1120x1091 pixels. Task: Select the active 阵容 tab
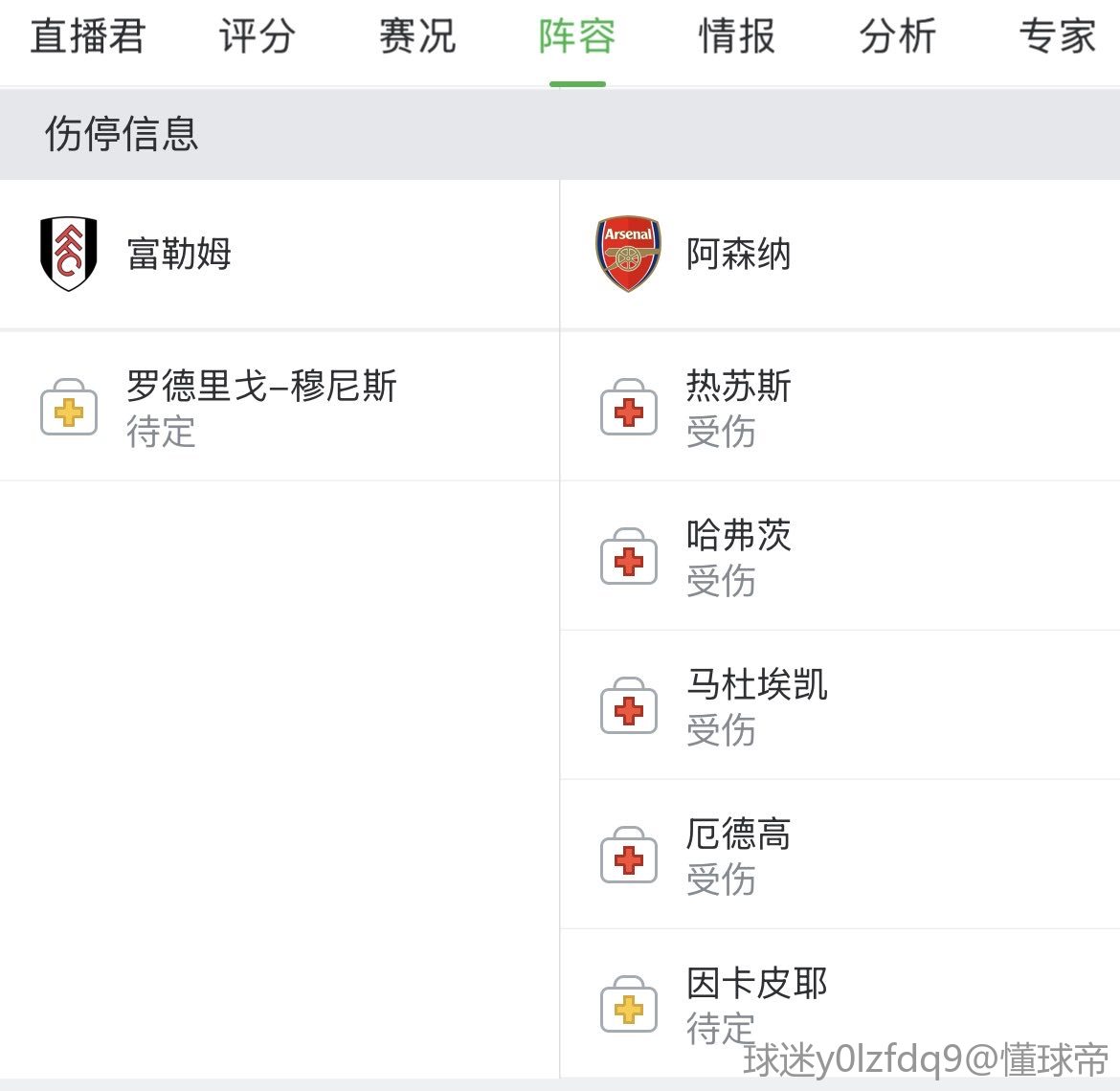[576, 37]
